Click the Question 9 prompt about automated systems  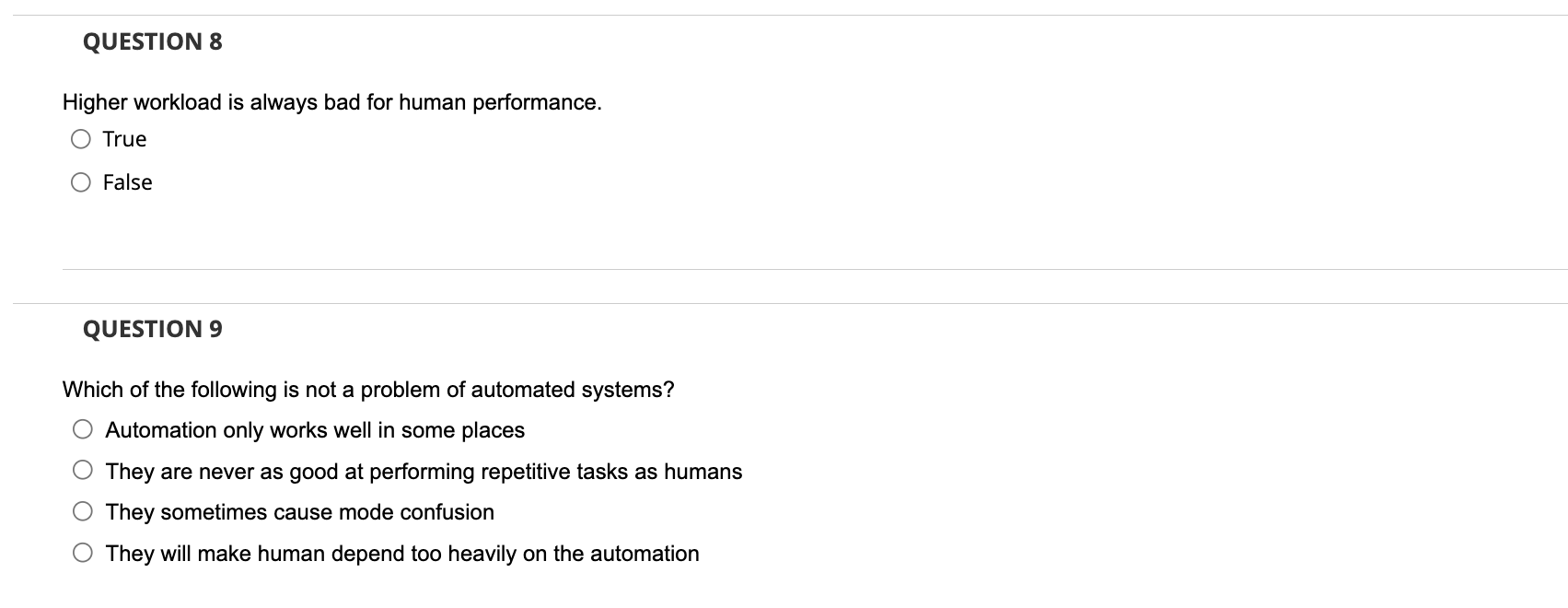[367, 389]
